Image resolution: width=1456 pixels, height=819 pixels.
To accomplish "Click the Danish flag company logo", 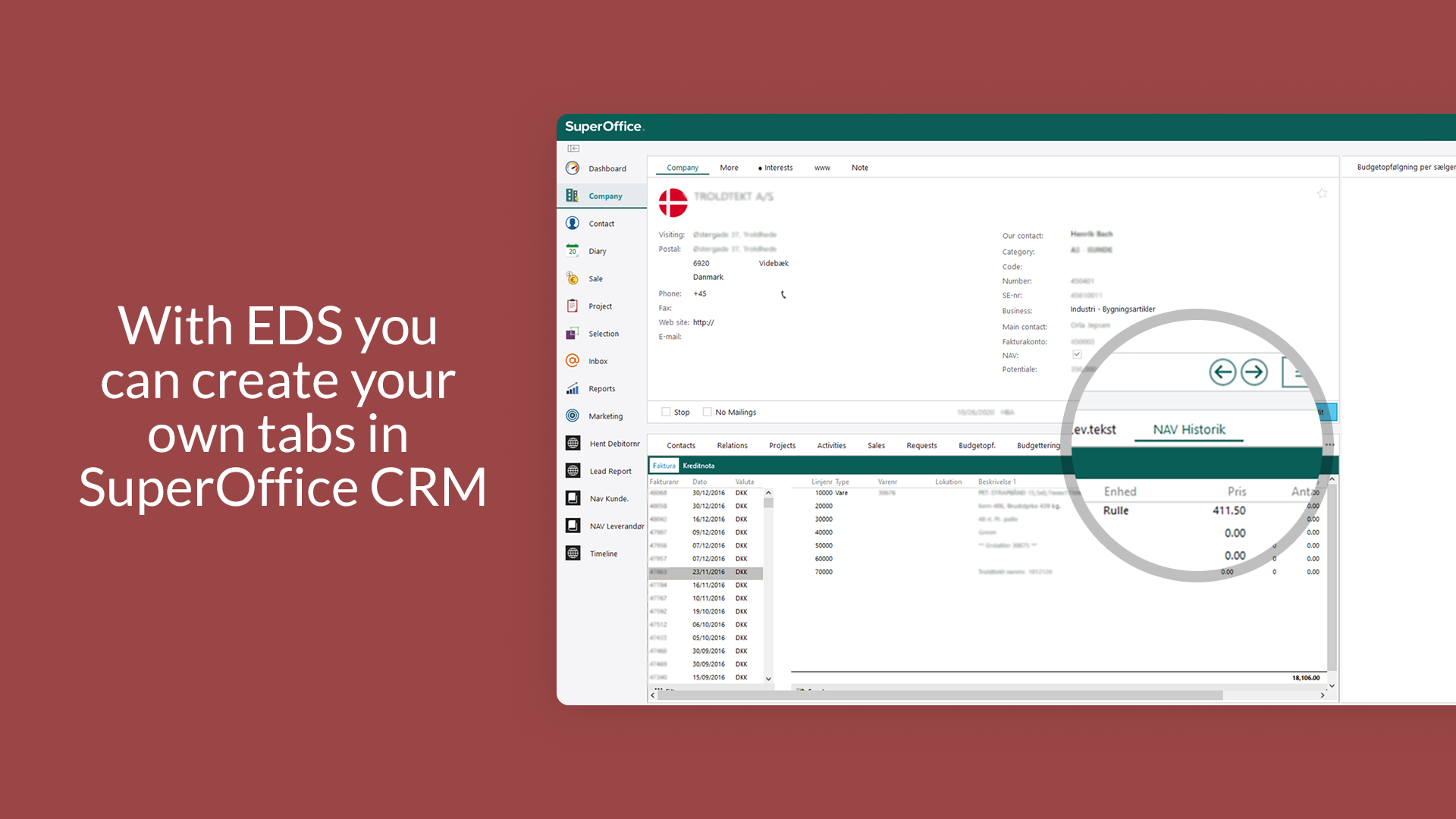I will pos(673,202).
